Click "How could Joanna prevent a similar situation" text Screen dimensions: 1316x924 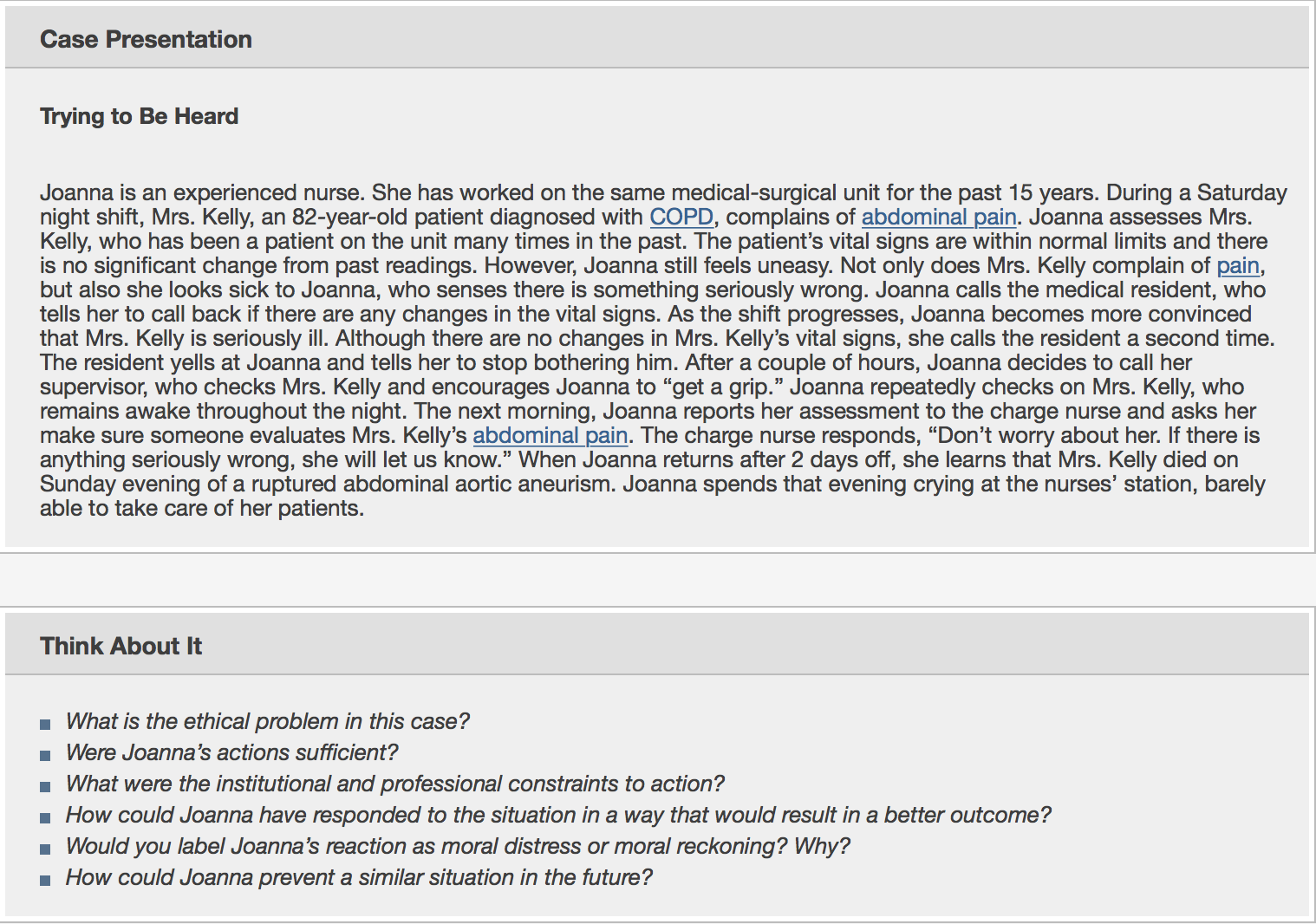[x=358, y=877]
